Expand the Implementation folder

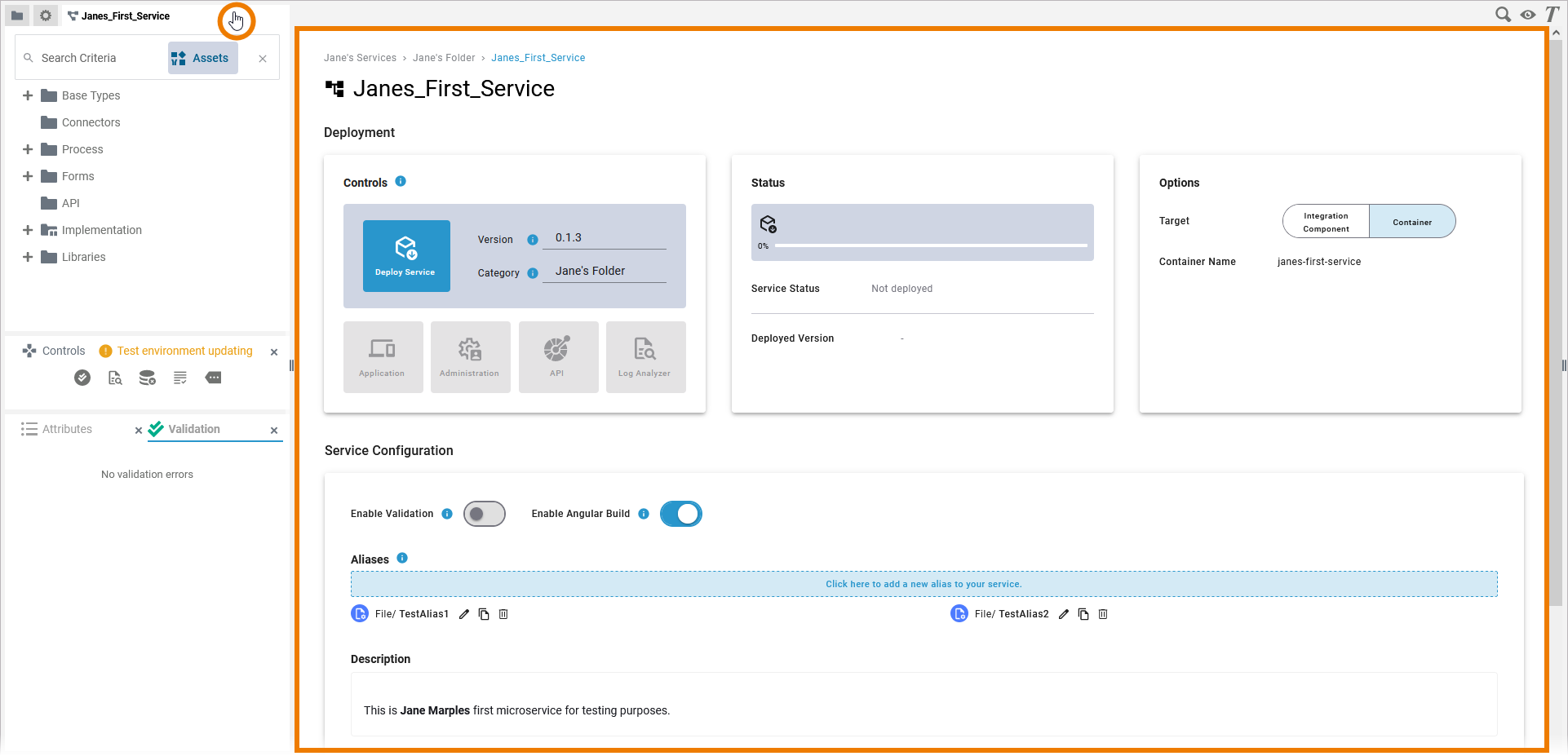(28, 230)
